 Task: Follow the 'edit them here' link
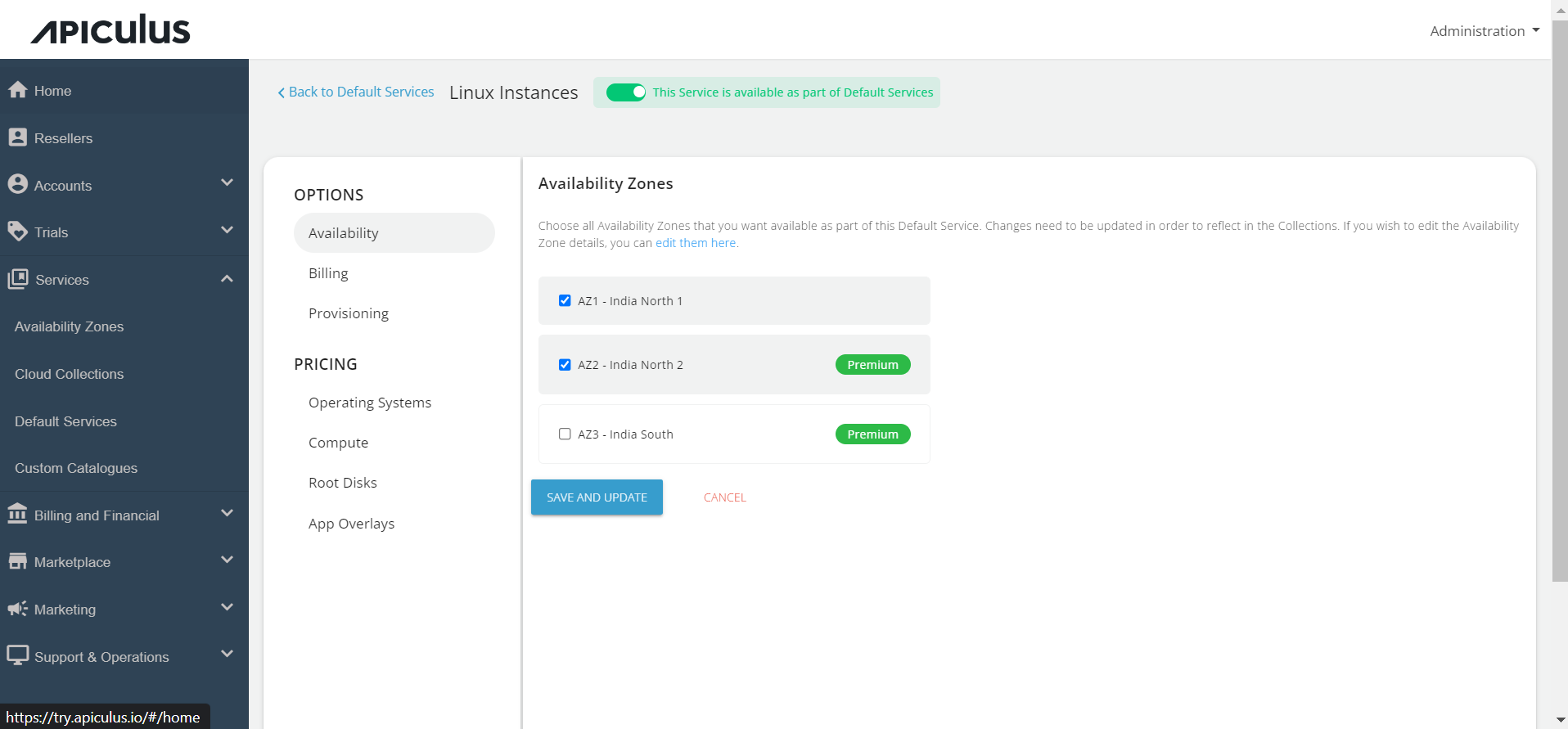point(696,243)
